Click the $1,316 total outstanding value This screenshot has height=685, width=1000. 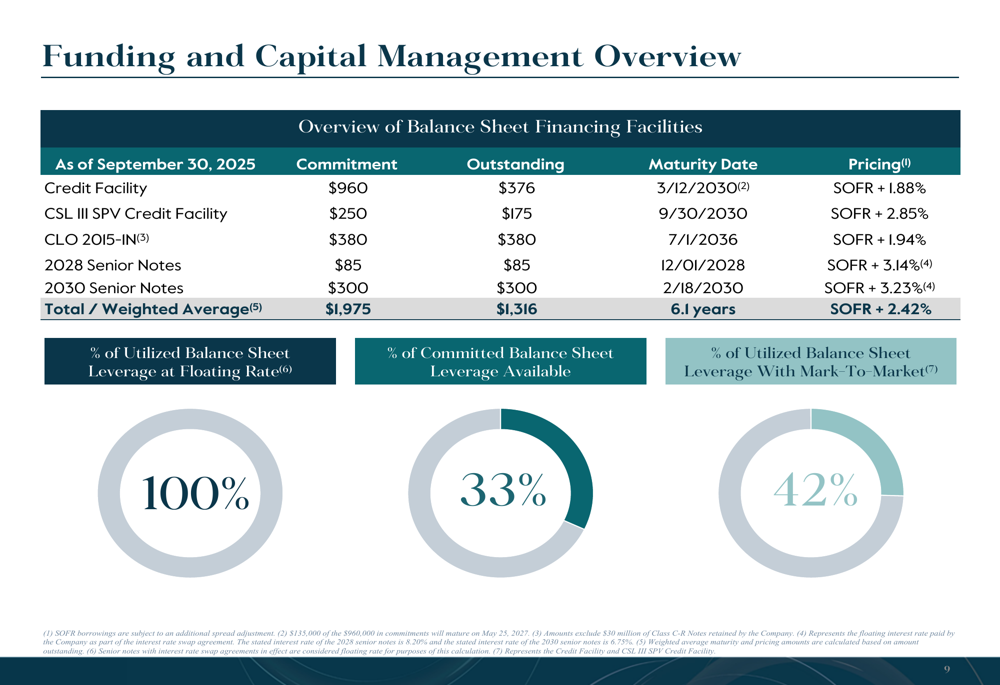coord(516,309)
